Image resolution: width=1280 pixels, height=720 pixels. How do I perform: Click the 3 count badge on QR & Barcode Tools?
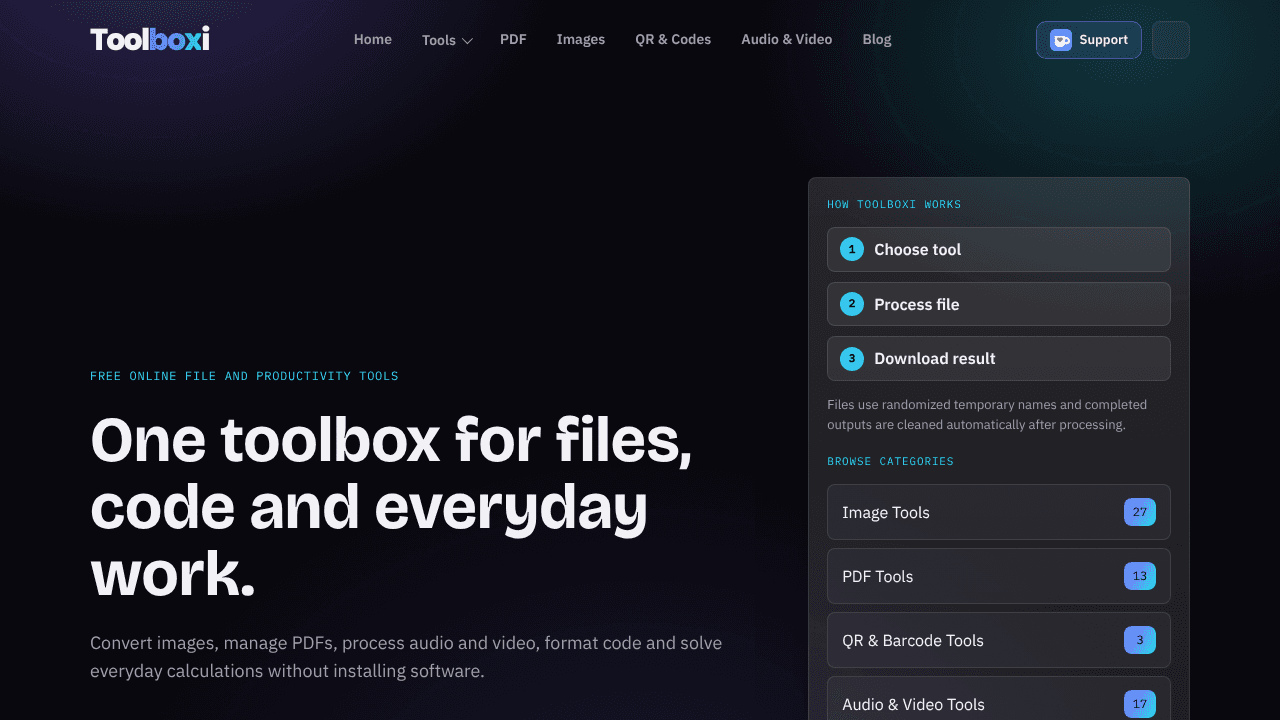tap(1140, 640)
